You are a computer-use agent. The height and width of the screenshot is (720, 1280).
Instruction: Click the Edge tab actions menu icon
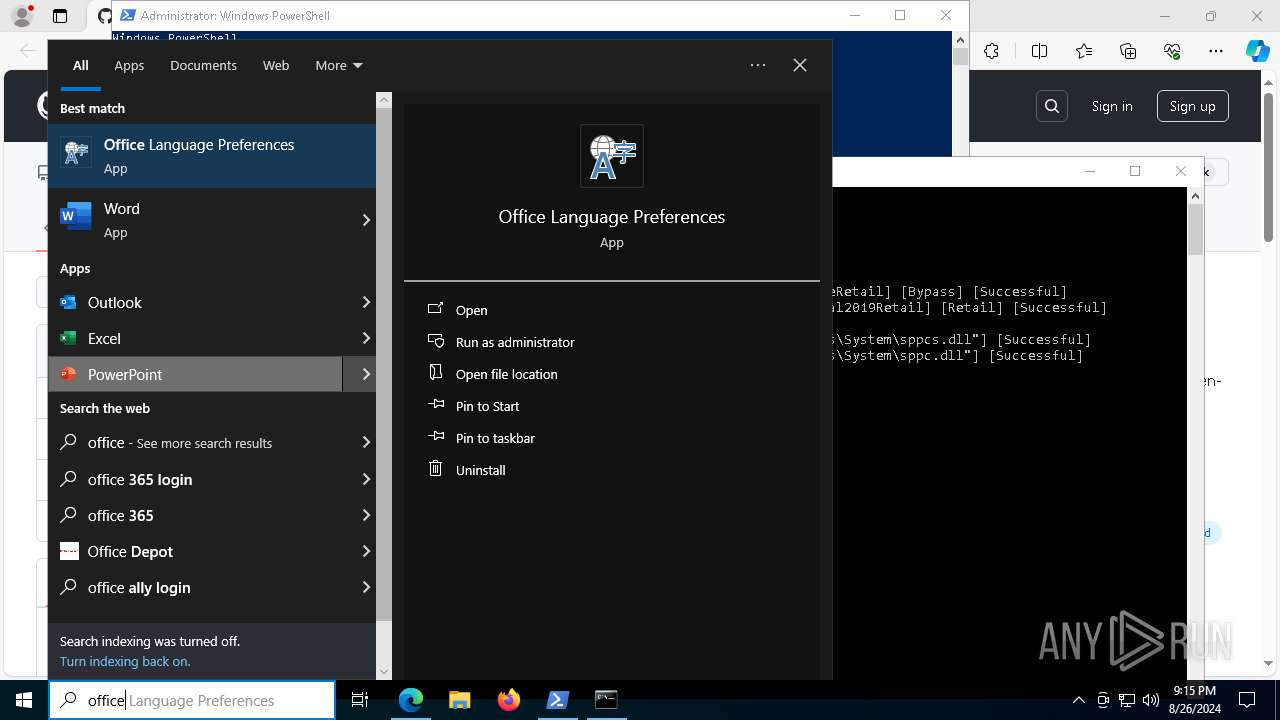click(x=60, y=16)
